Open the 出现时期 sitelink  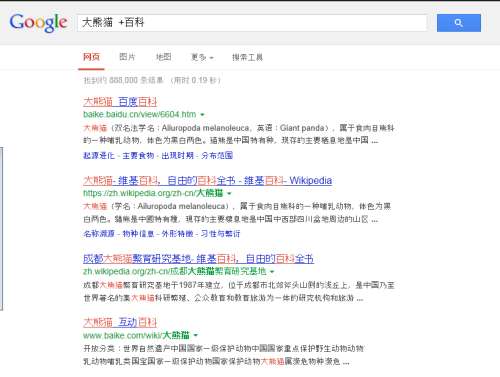pyautogui.click(x=177, y=155)
